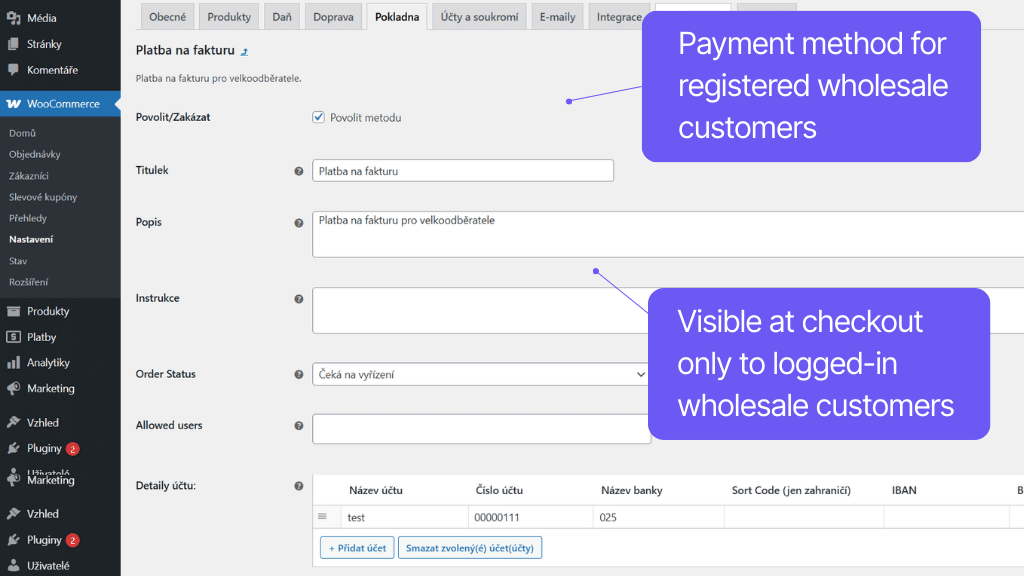Viewport: 1024px width, 576px height.
Task: Click Smazat zvolený(é) účet(účty) button
Action: 470,548
